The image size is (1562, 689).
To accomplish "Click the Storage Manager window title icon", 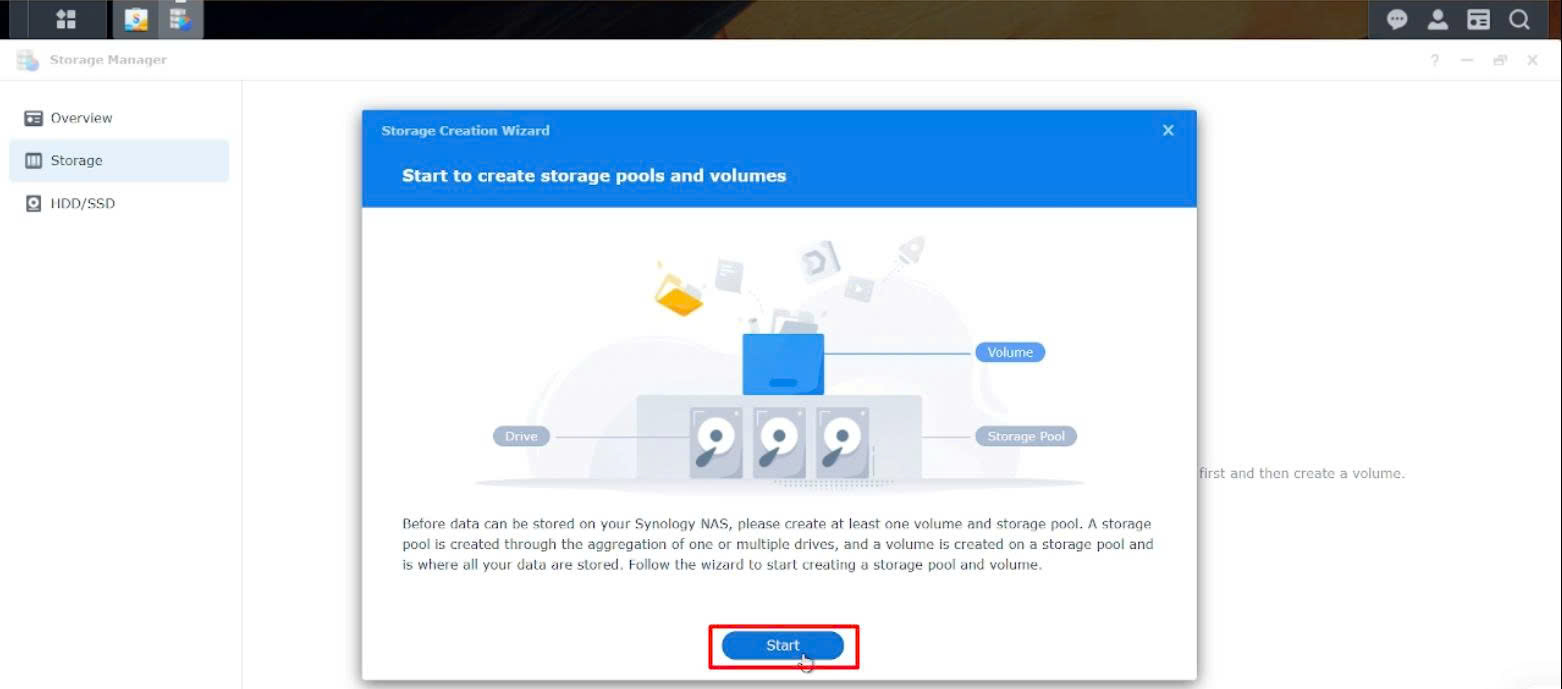I will (28, 60).
